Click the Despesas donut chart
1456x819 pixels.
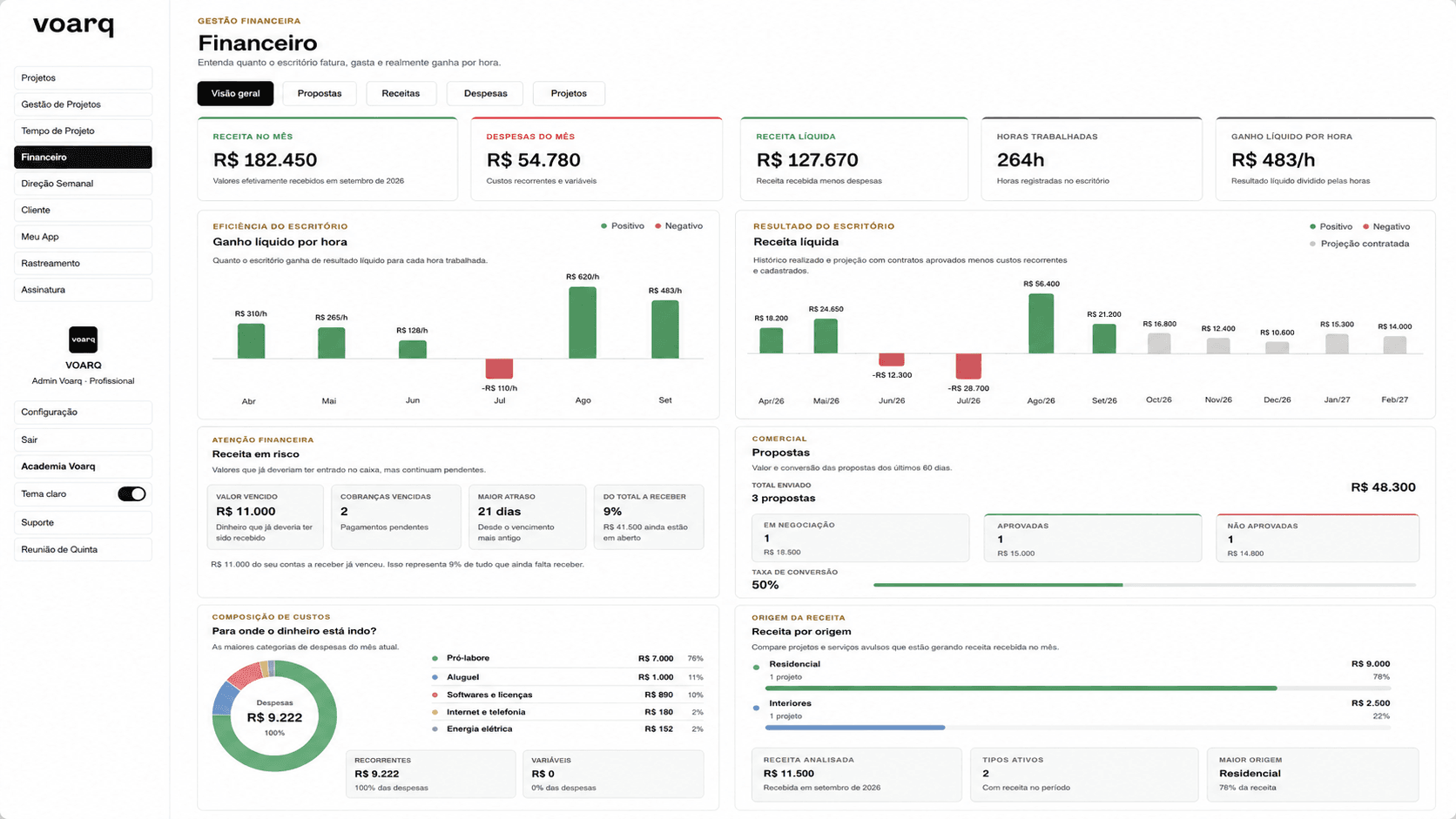[x=274, y=716]
